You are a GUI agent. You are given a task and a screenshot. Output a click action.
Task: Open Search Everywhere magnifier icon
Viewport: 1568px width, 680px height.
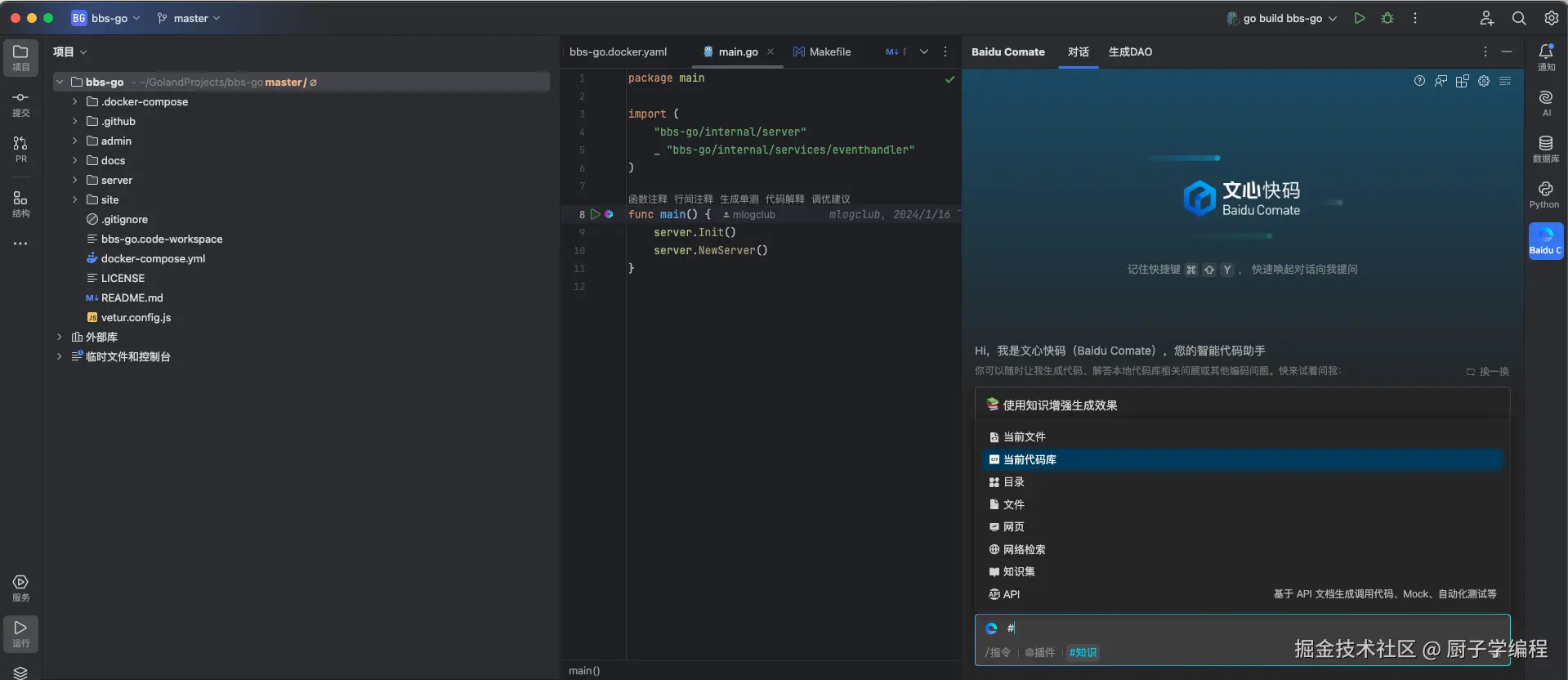[1519, 18]
